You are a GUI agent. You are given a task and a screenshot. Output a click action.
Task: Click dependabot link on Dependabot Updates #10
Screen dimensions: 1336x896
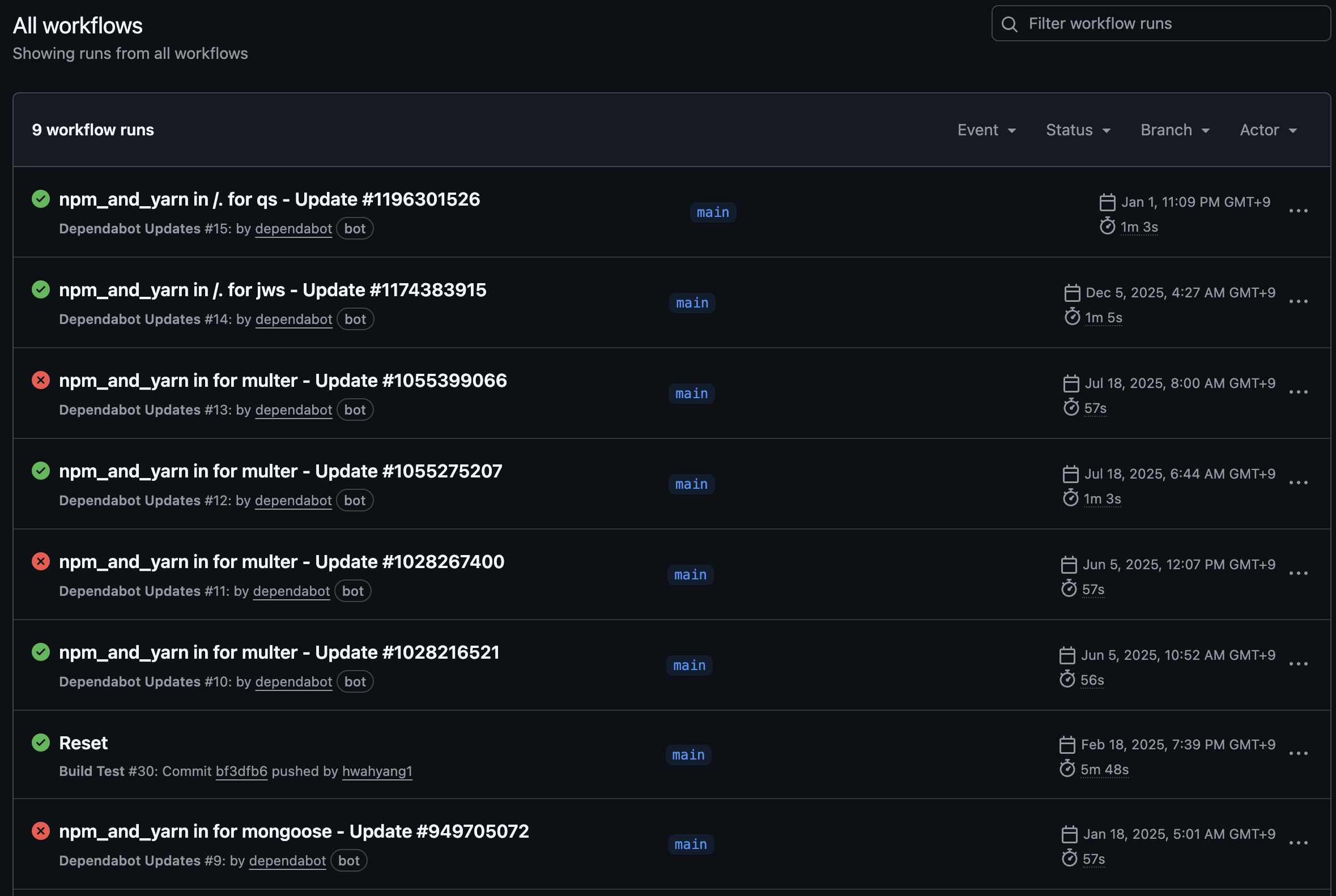pos(293,682)
